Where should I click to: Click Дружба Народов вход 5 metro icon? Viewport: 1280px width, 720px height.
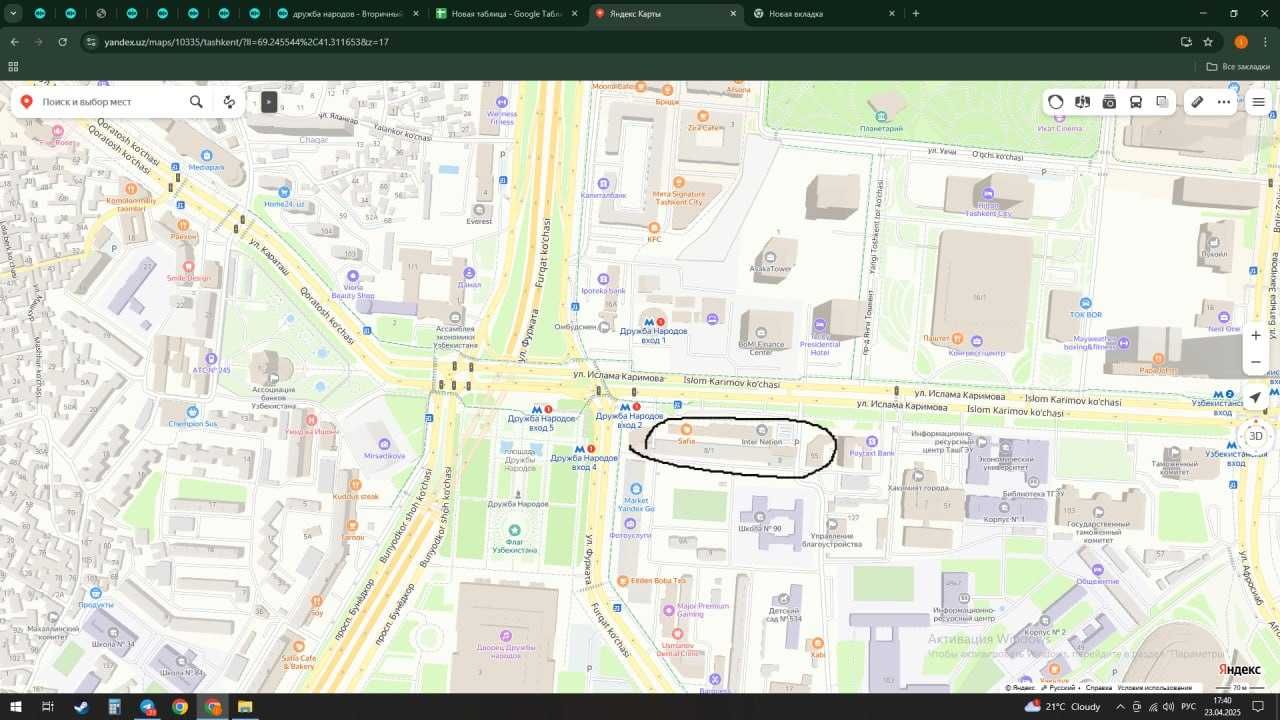537,409
